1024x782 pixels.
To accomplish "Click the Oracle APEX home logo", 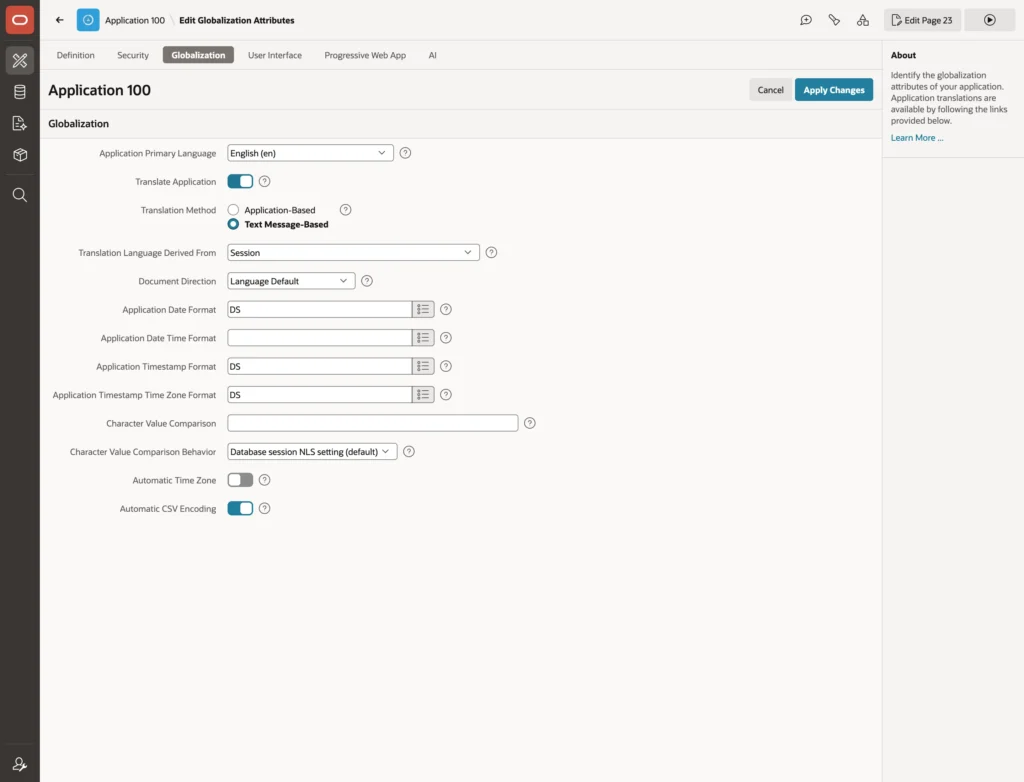I will pyautogui.click(x=20, y=20).
